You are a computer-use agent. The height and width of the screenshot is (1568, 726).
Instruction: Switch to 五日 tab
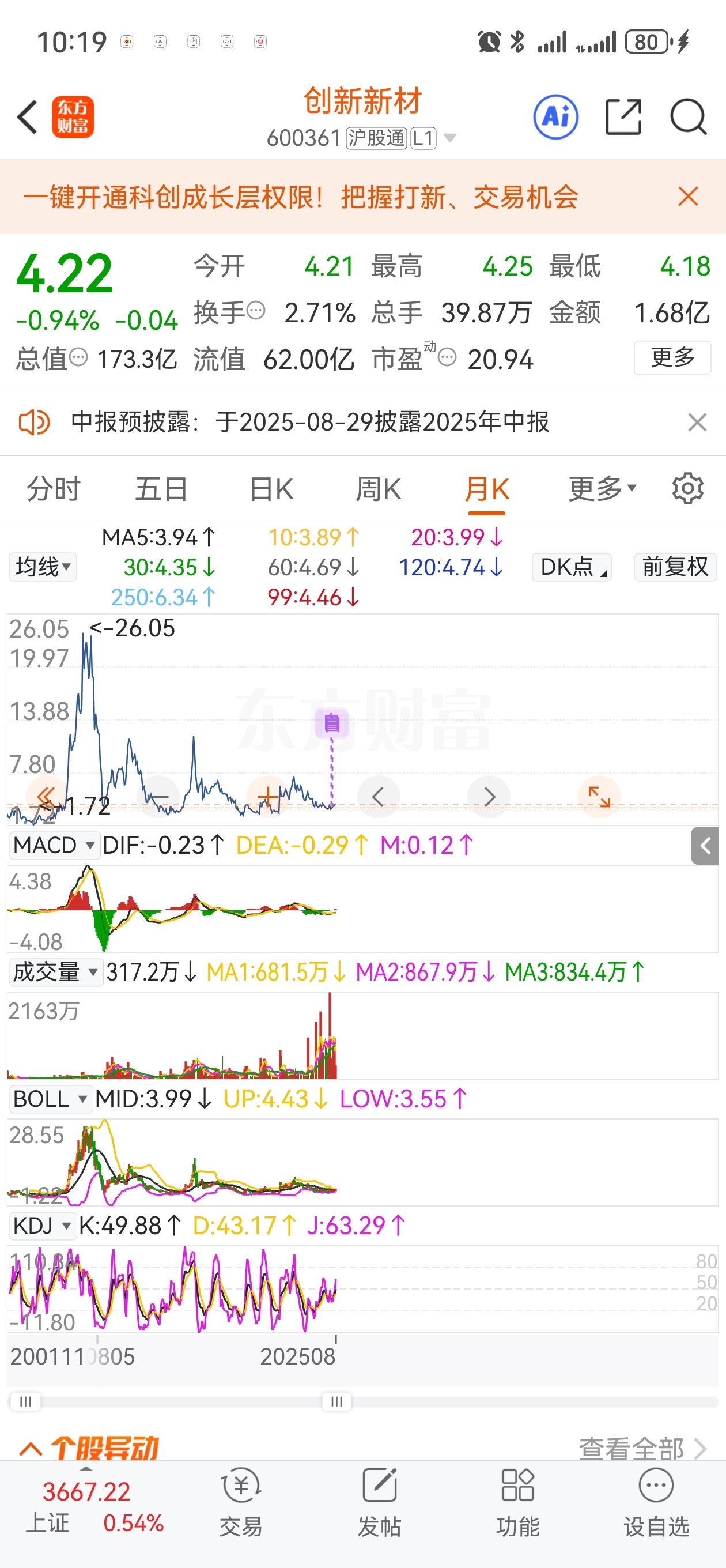point(161,489)
